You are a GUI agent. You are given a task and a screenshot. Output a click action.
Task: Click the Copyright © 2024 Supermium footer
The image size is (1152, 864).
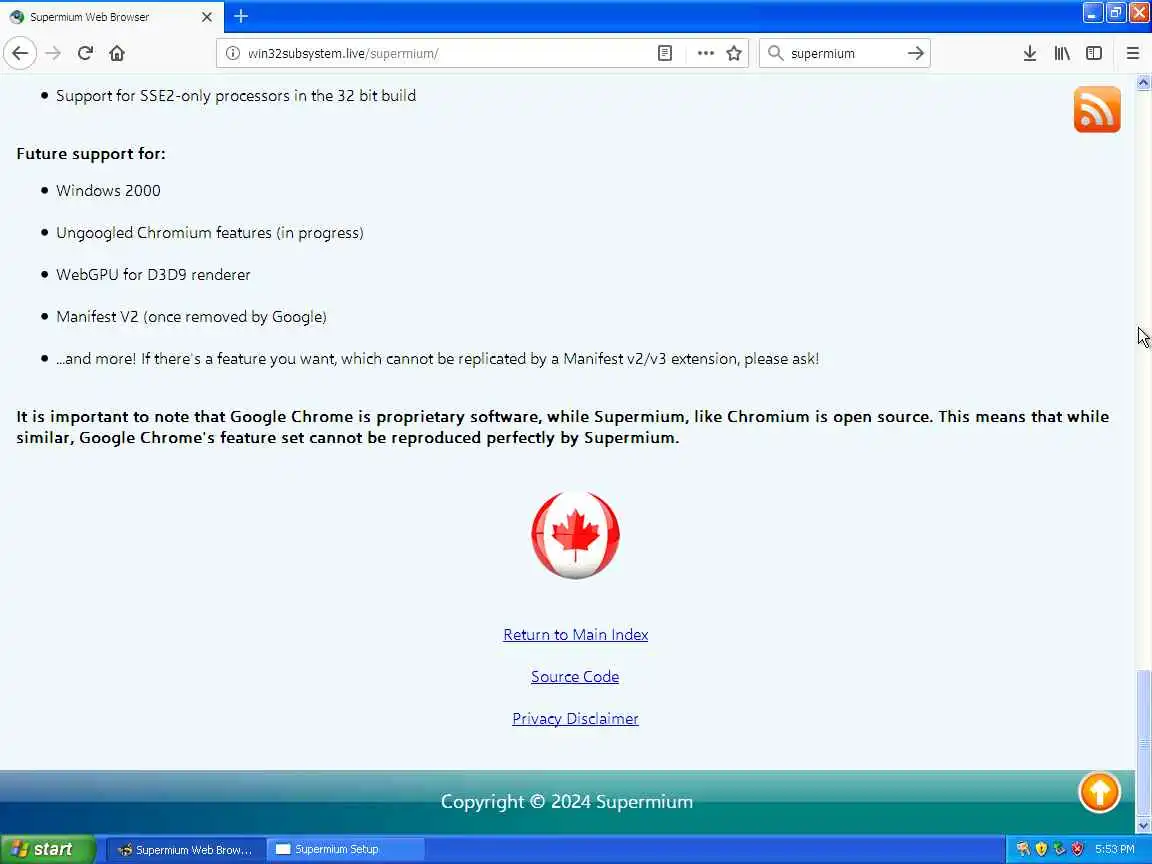[x=566, y=802]
